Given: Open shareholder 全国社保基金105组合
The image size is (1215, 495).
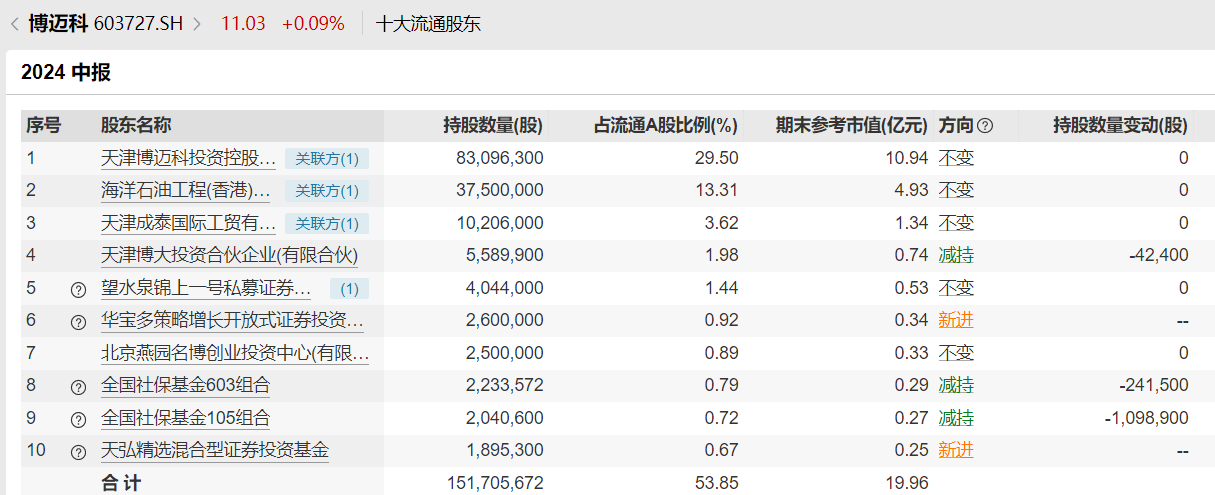Looking at the screenshot, I should 185,419.
